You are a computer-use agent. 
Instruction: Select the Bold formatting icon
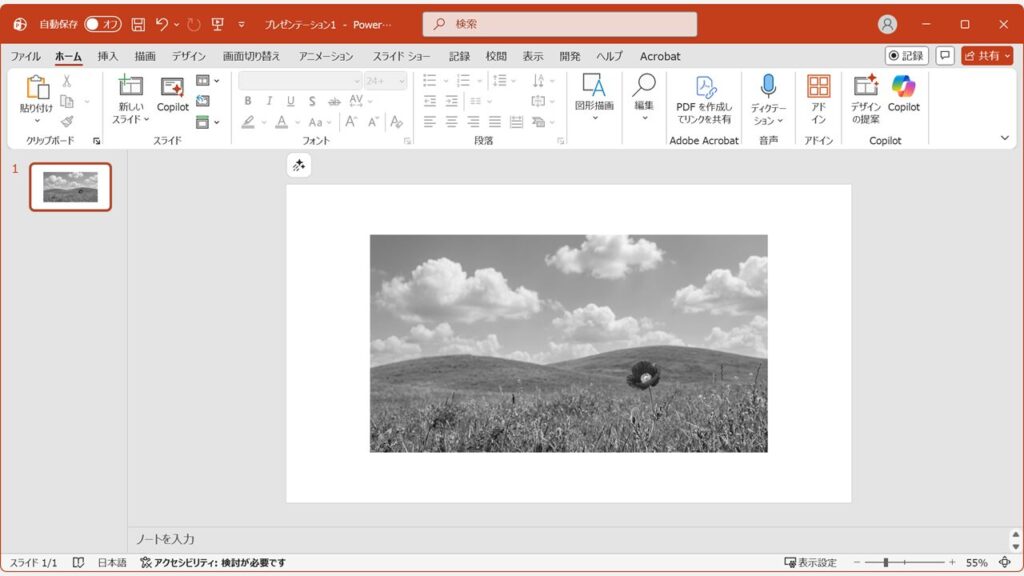(247, 101)
